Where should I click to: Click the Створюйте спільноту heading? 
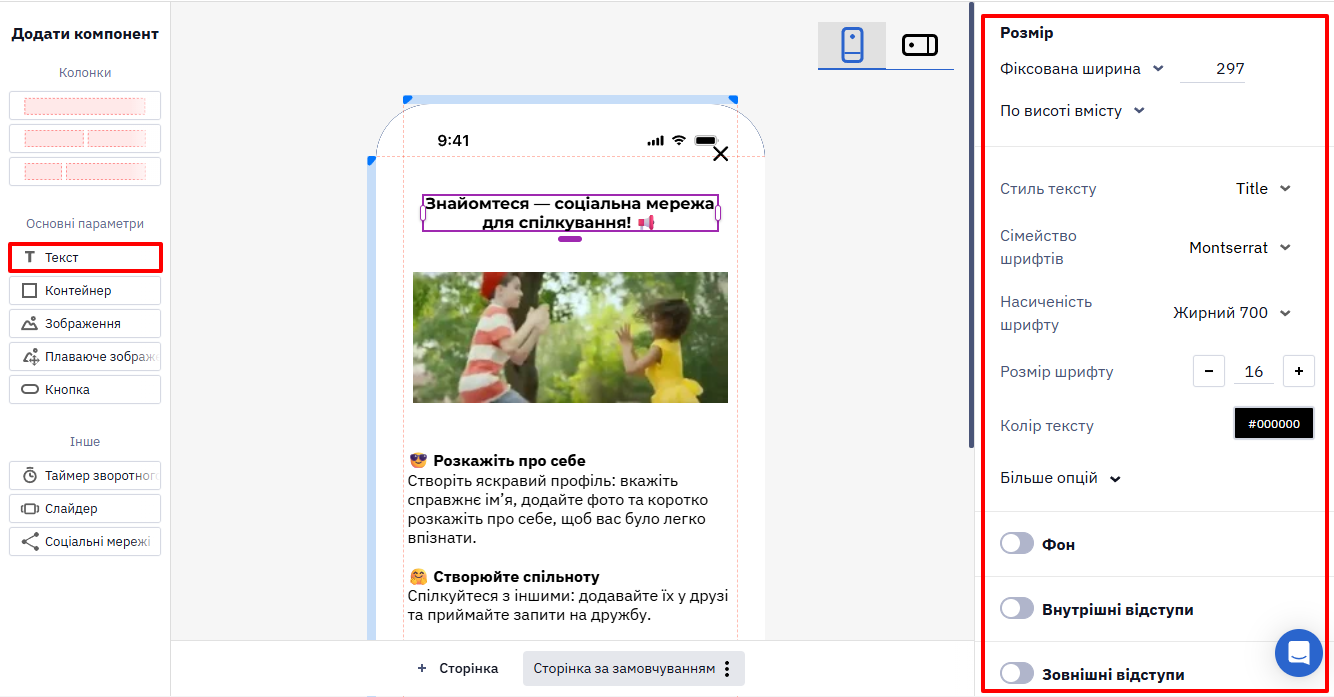(x=516, y=577)
